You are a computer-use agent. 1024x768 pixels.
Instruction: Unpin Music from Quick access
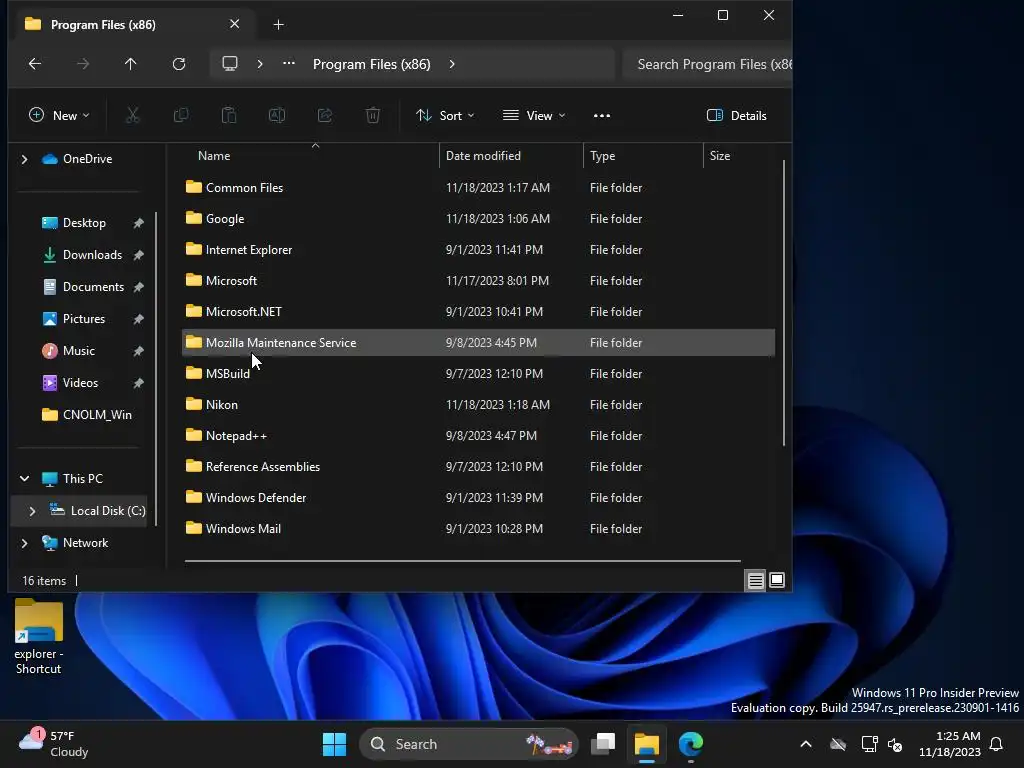coord(138,351)
